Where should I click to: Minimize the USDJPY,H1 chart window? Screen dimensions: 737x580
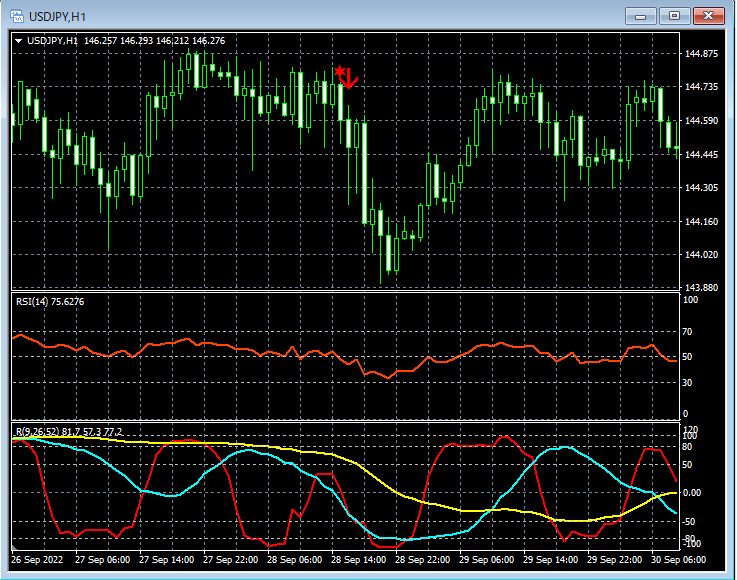pyautogui.click(x=640, y=16)
